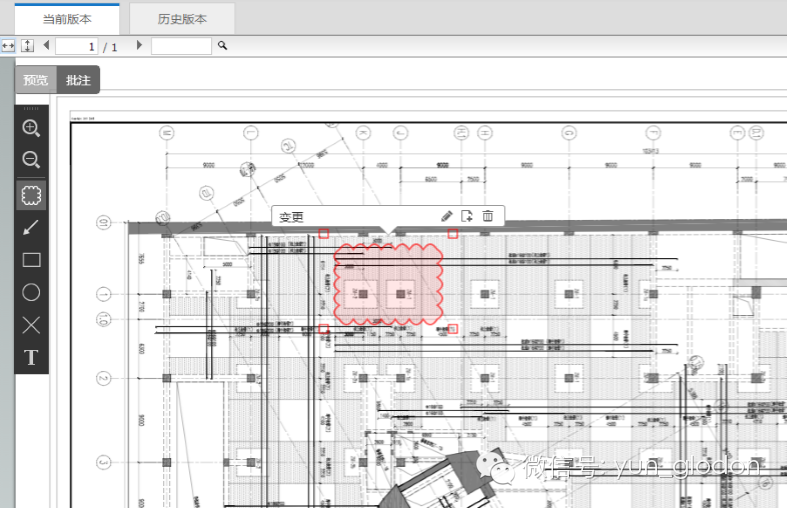The image size is (787, 508).
Task: Delete the annotation using trash icon
Action: pos(488,216)
